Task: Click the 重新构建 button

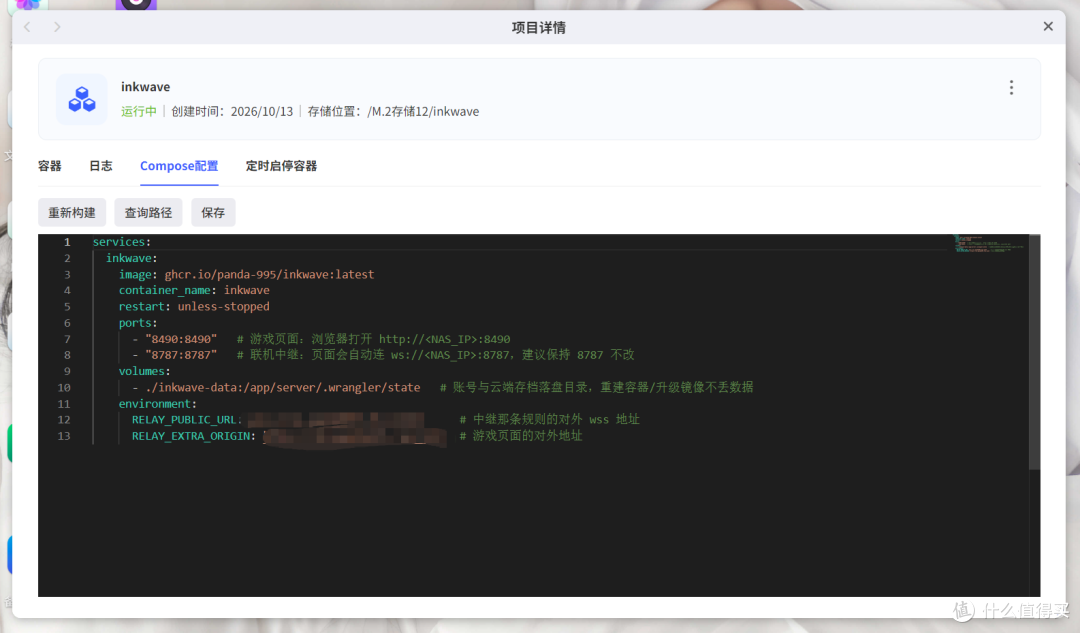Action: point(72,213)
